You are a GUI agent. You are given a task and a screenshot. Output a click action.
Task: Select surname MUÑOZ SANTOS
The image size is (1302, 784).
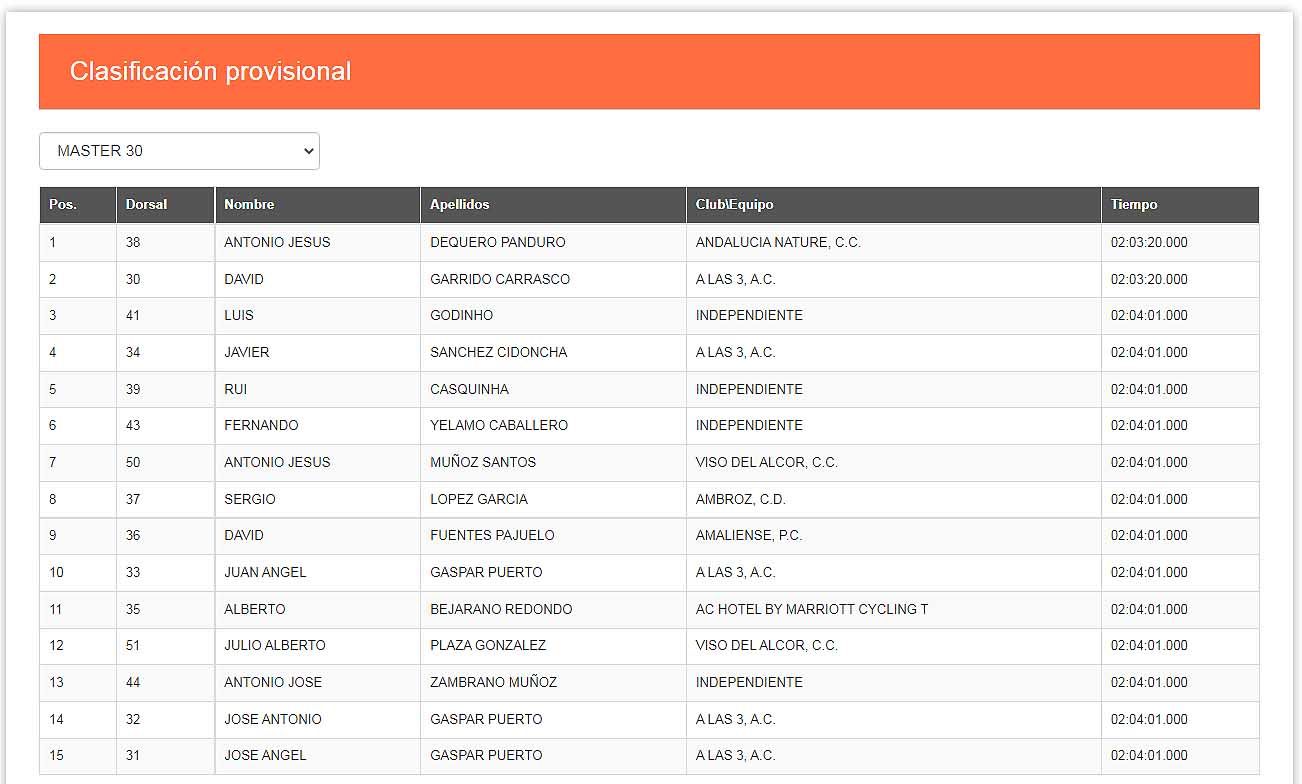pyautogui.click(x=483, y=462)
